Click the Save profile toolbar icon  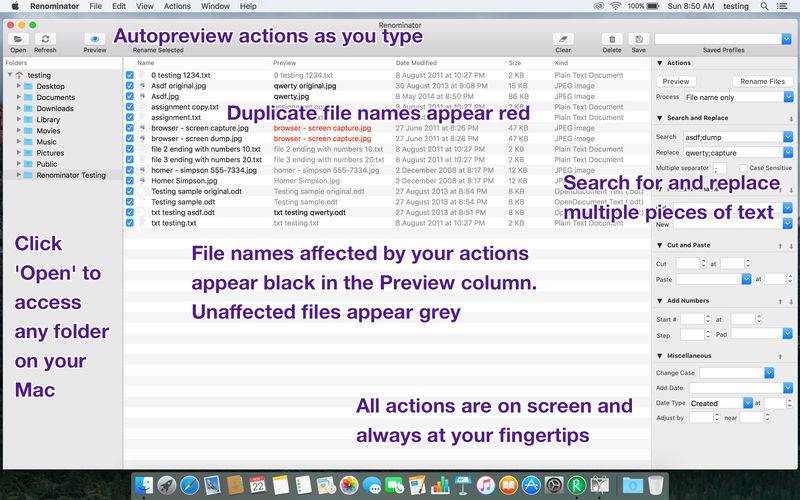click(638, 39)
